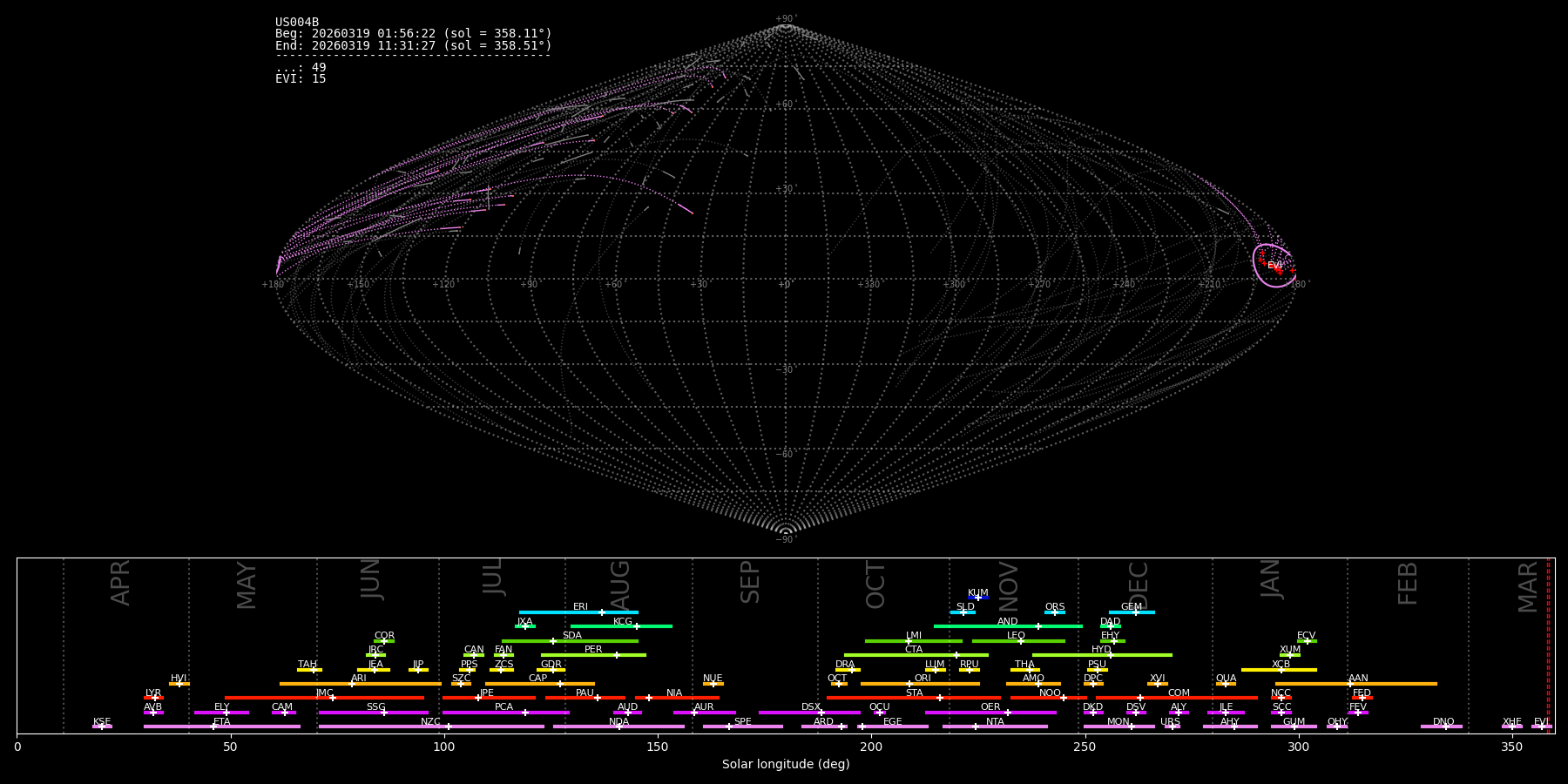This screenshot has height=784, width=1568.
Task: Click the MAY month label
Action: [247, 585]
